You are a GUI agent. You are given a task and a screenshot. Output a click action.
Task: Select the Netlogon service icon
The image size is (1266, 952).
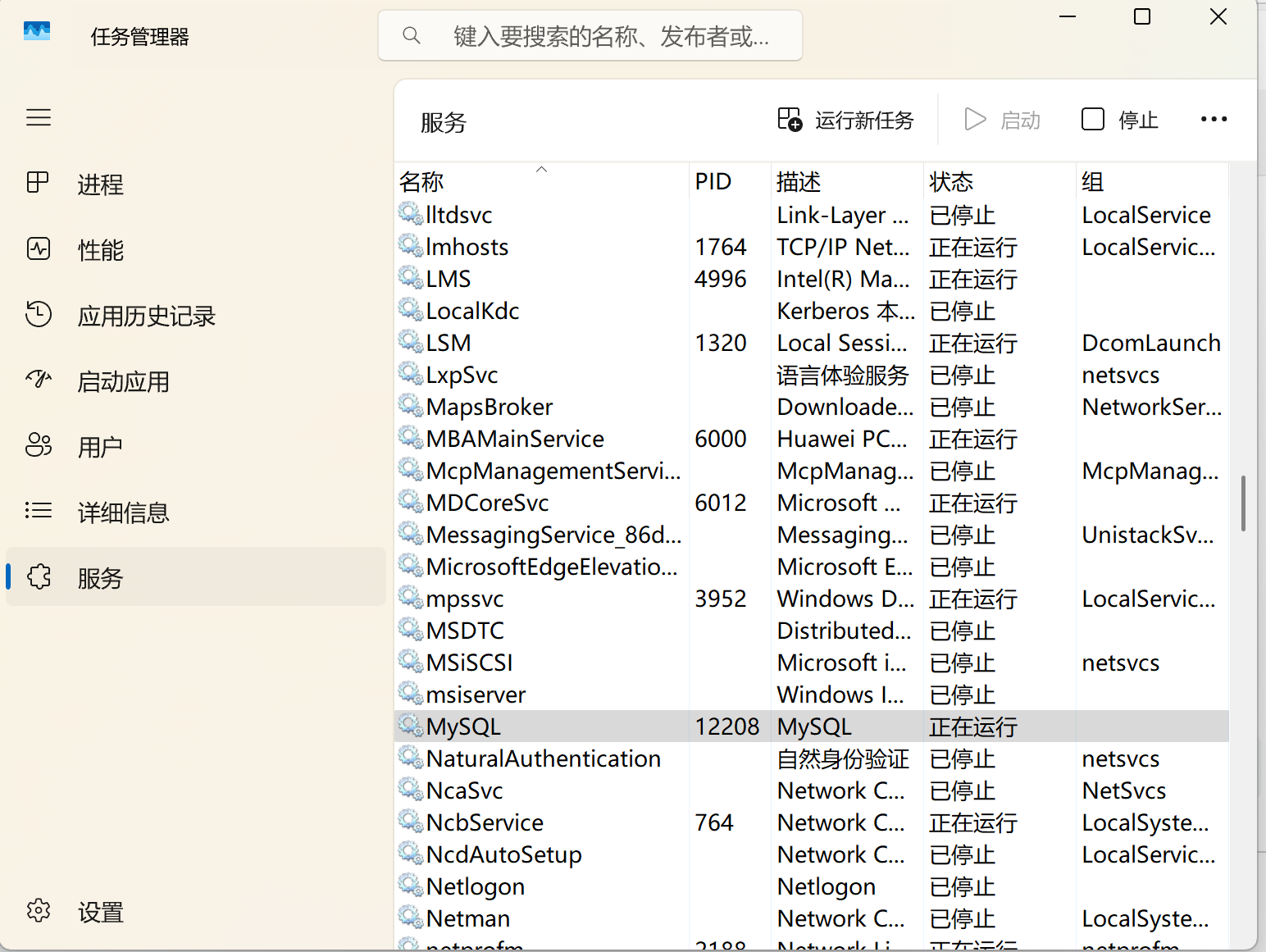pos(411,885)
